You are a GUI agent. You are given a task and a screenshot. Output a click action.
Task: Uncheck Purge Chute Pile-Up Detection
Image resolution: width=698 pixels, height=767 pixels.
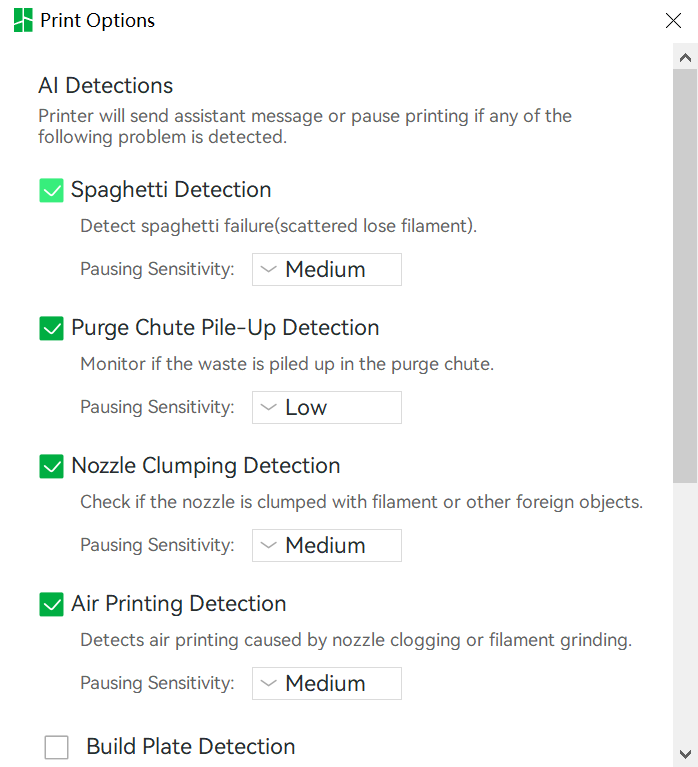[x=51, y=328]
